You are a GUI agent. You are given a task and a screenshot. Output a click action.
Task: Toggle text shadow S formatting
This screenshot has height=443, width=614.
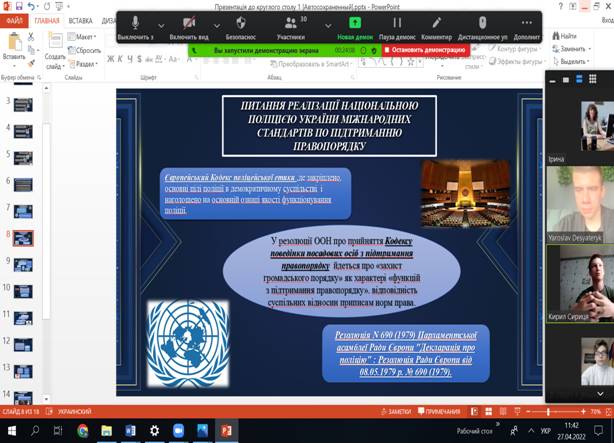(139, 59)
